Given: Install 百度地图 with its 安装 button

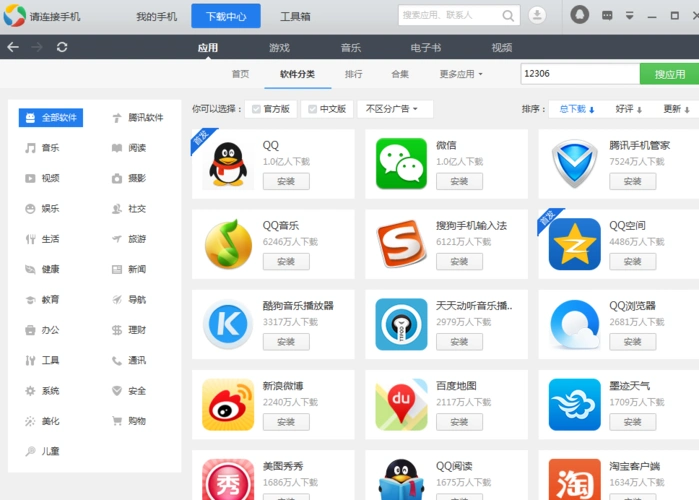Looking at the screenshot, I should [x=459, y=422].
